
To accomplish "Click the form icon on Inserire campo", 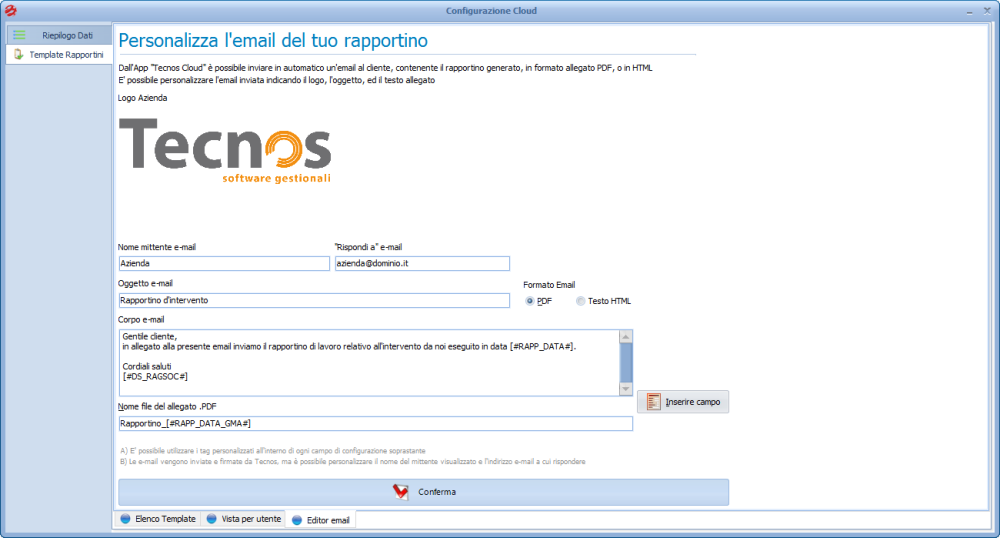I will click(653, 402).
